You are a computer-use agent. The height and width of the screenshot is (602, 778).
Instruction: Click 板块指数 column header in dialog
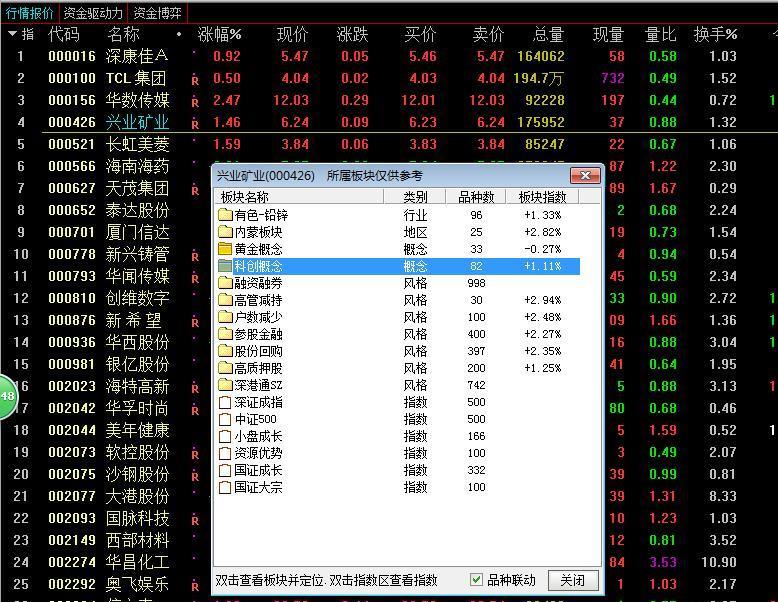(x=542, y=197)
